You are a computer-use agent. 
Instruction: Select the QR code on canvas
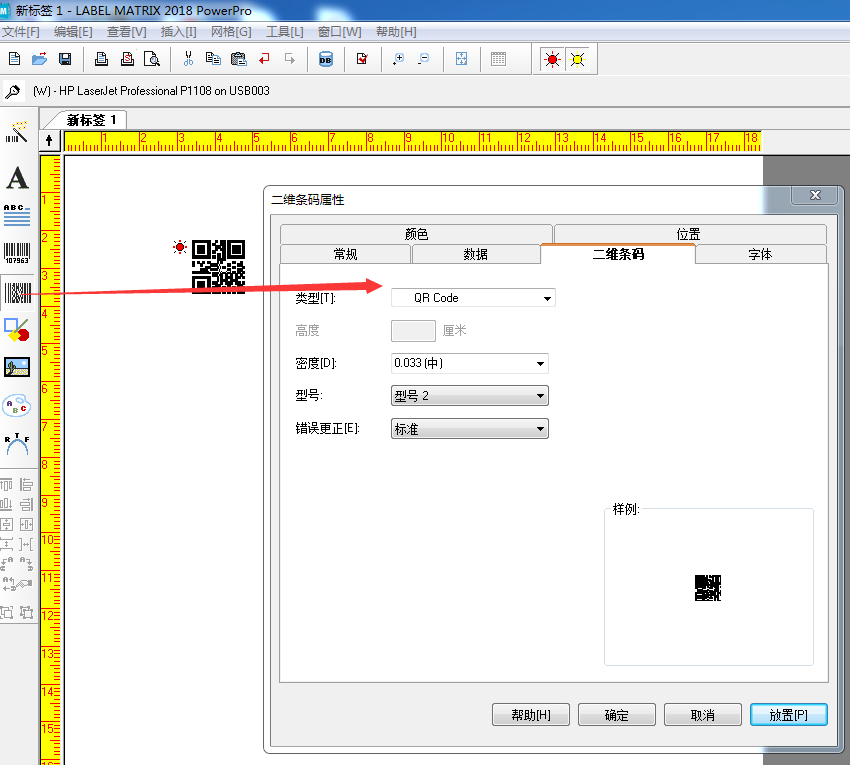(x=218, y=267)
